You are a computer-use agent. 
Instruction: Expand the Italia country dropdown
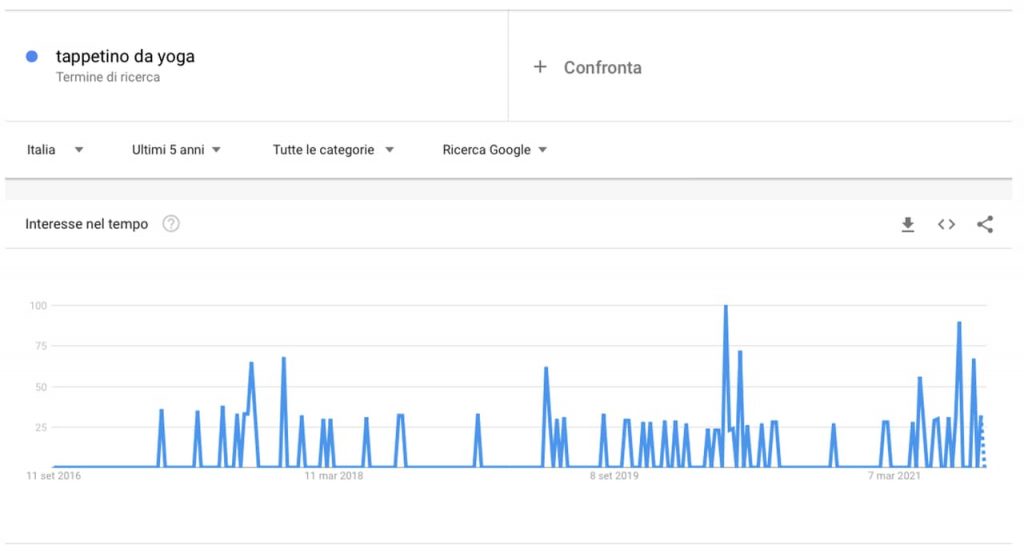55,150
